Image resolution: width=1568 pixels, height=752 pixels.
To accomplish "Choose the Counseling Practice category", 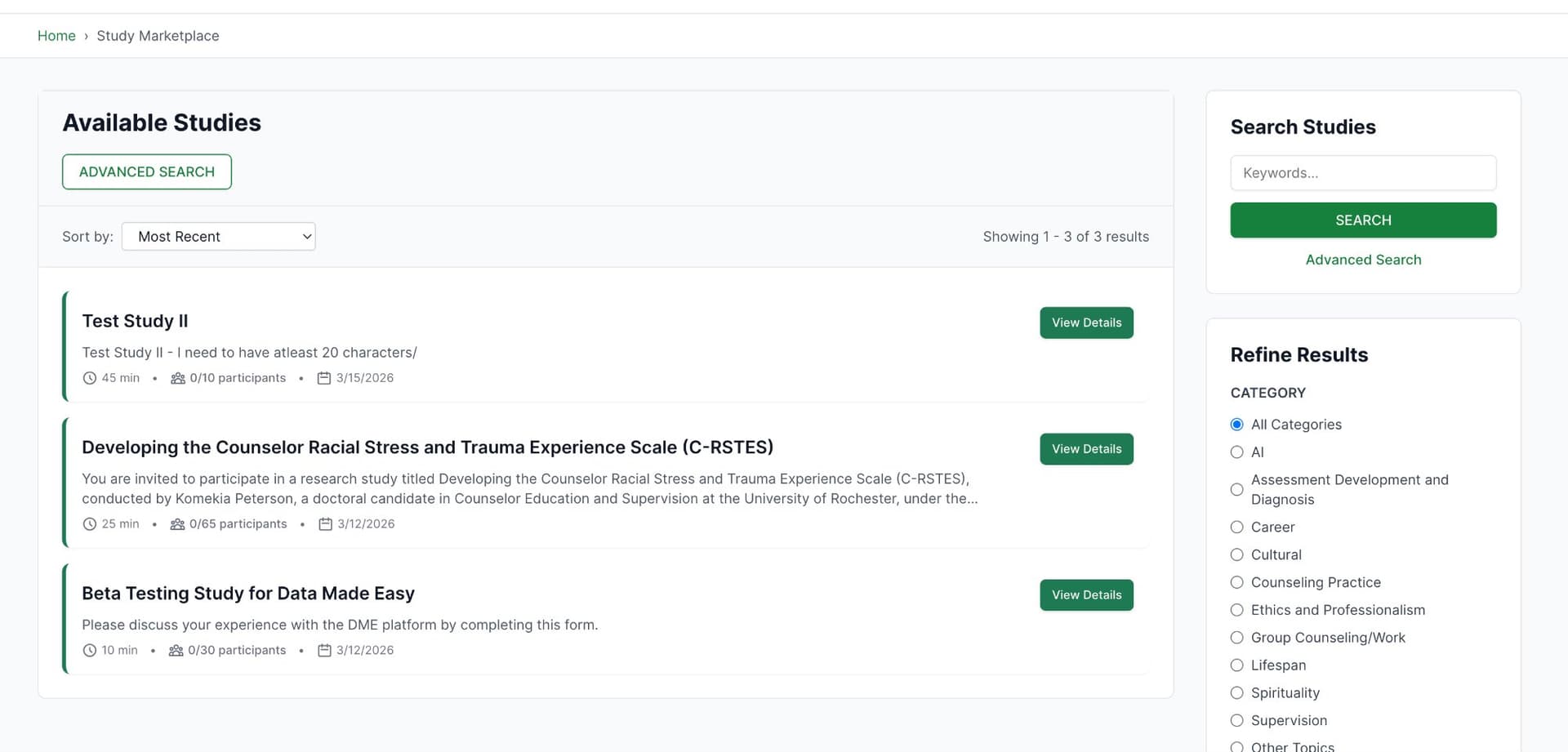I will (x=1236, y=582).
